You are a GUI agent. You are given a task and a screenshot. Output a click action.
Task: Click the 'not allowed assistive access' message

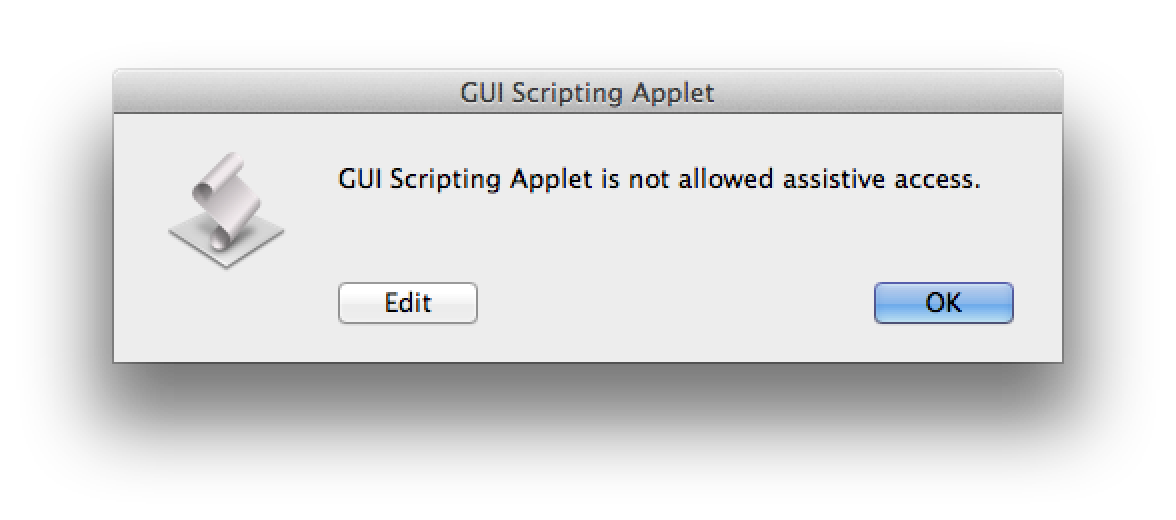(x=660, y=180)
